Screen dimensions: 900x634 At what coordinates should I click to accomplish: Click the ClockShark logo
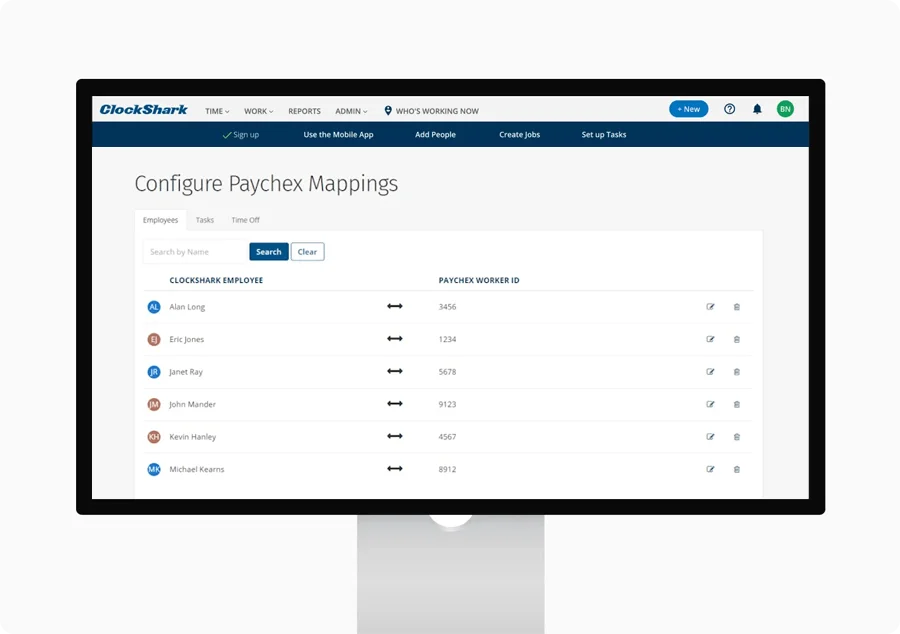(143, 110)
